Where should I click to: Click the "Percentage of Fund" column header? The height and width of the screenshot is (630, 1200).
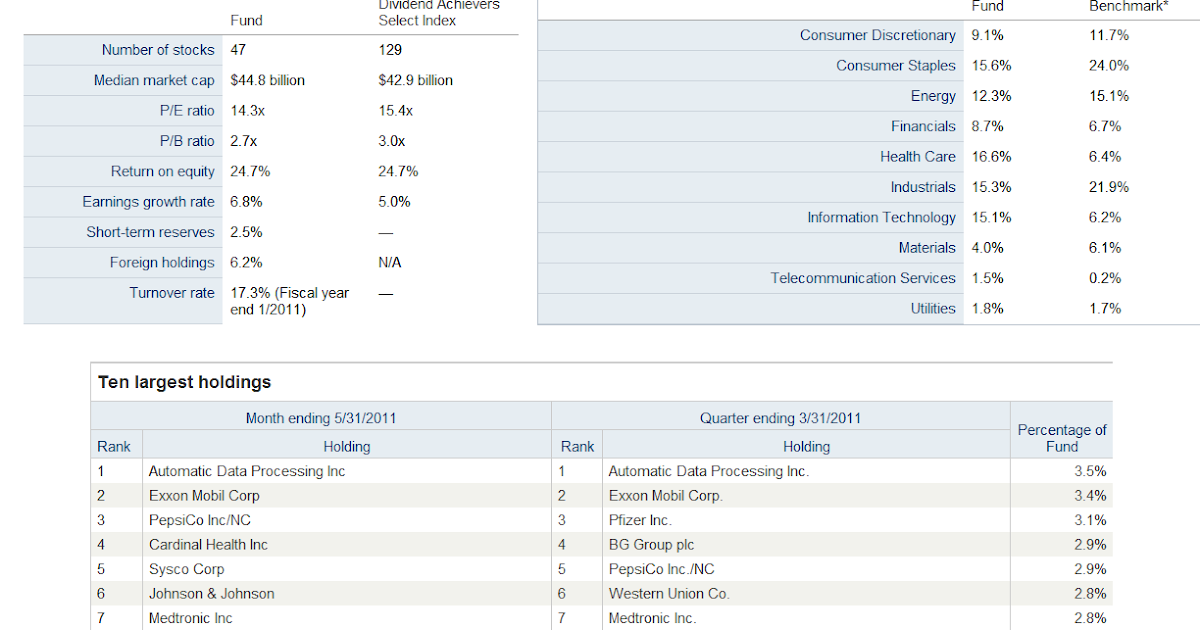(1062, 438)
